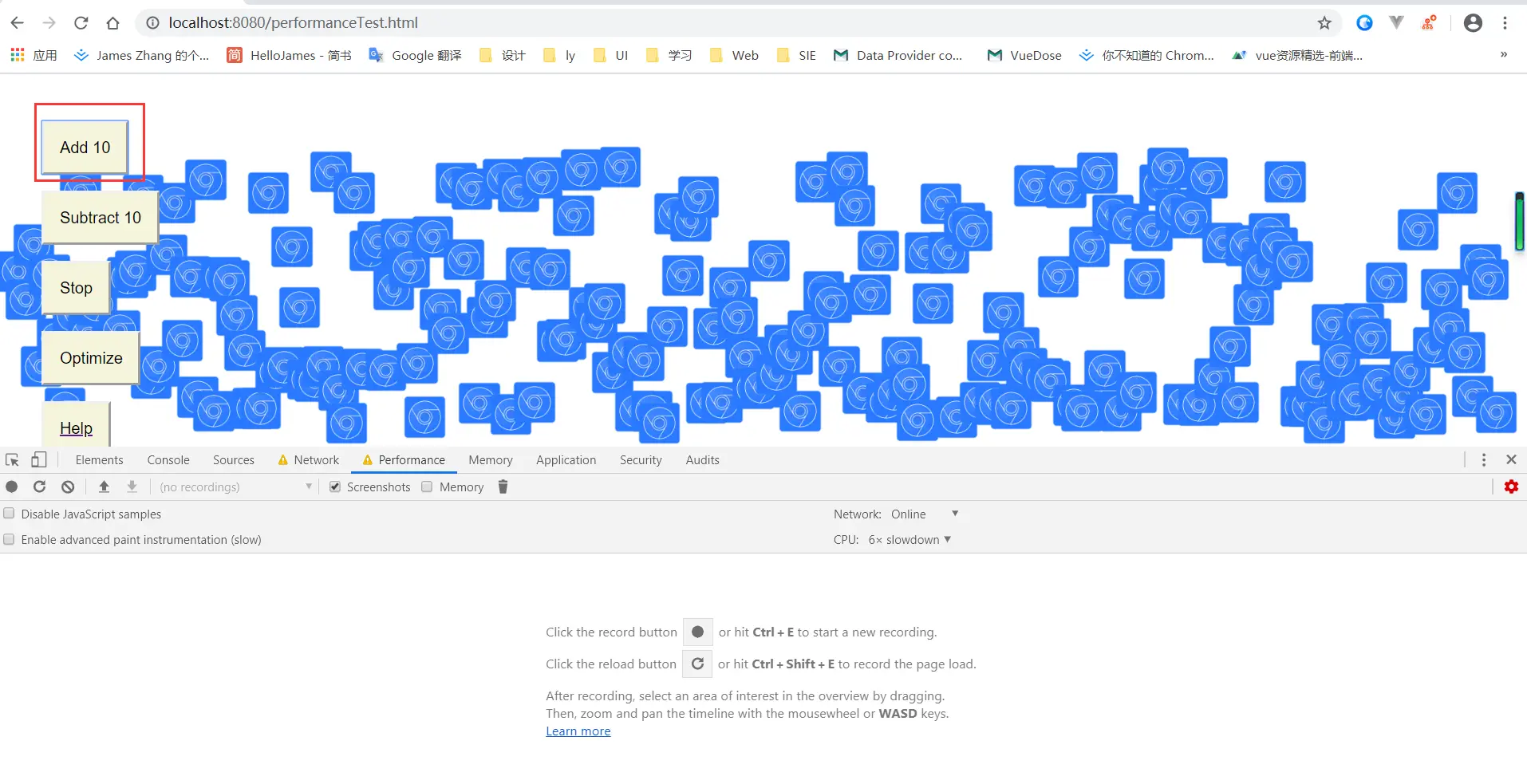Start recording with the Performance record icon

[12, 487]
